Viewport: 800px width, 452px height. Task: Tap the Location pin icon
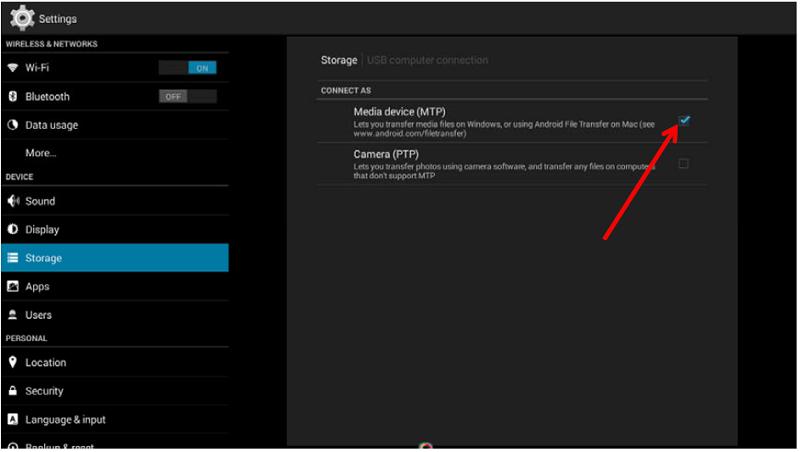coord(13,363)
